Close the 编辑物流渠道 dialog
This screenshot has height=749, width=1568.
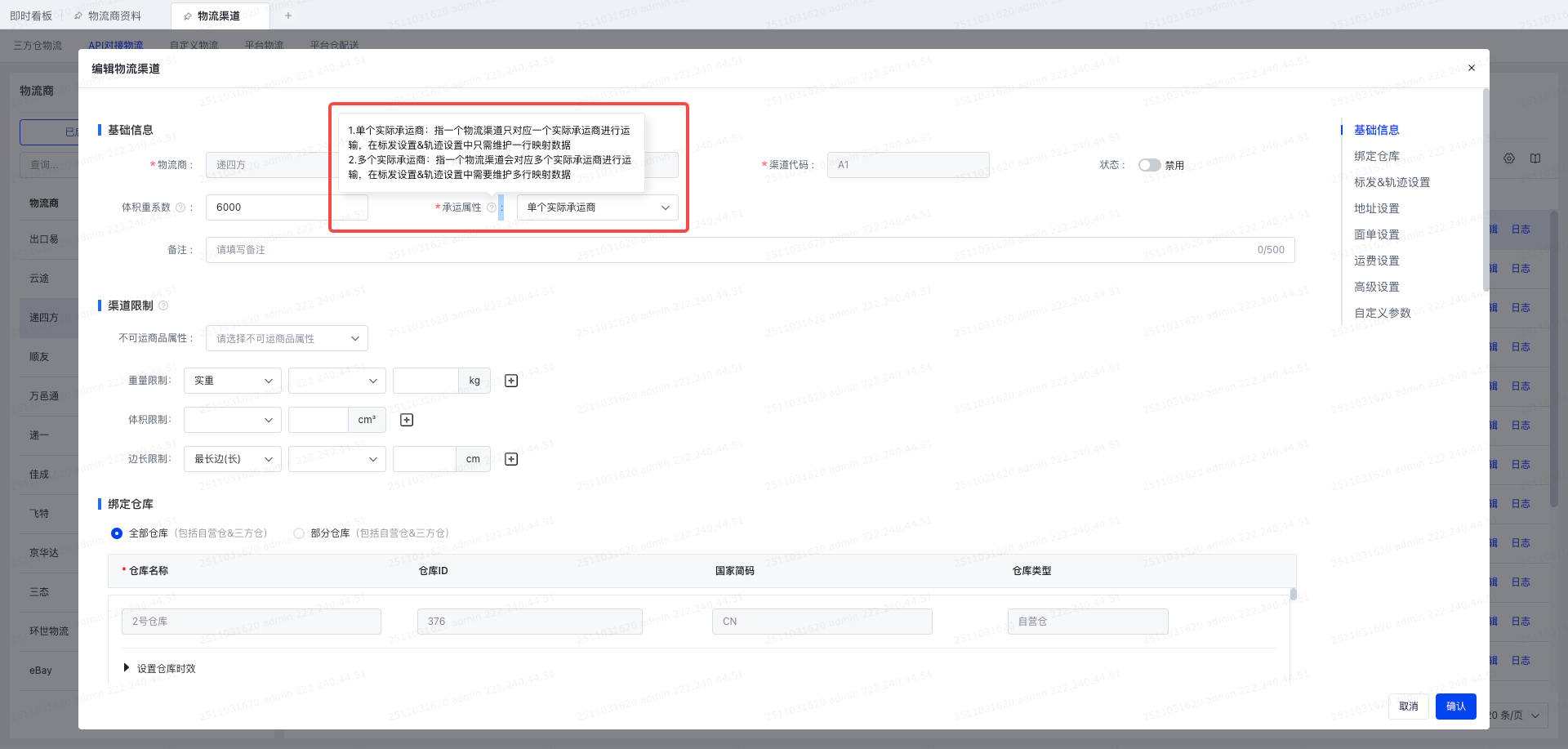tap(1471, 68)
